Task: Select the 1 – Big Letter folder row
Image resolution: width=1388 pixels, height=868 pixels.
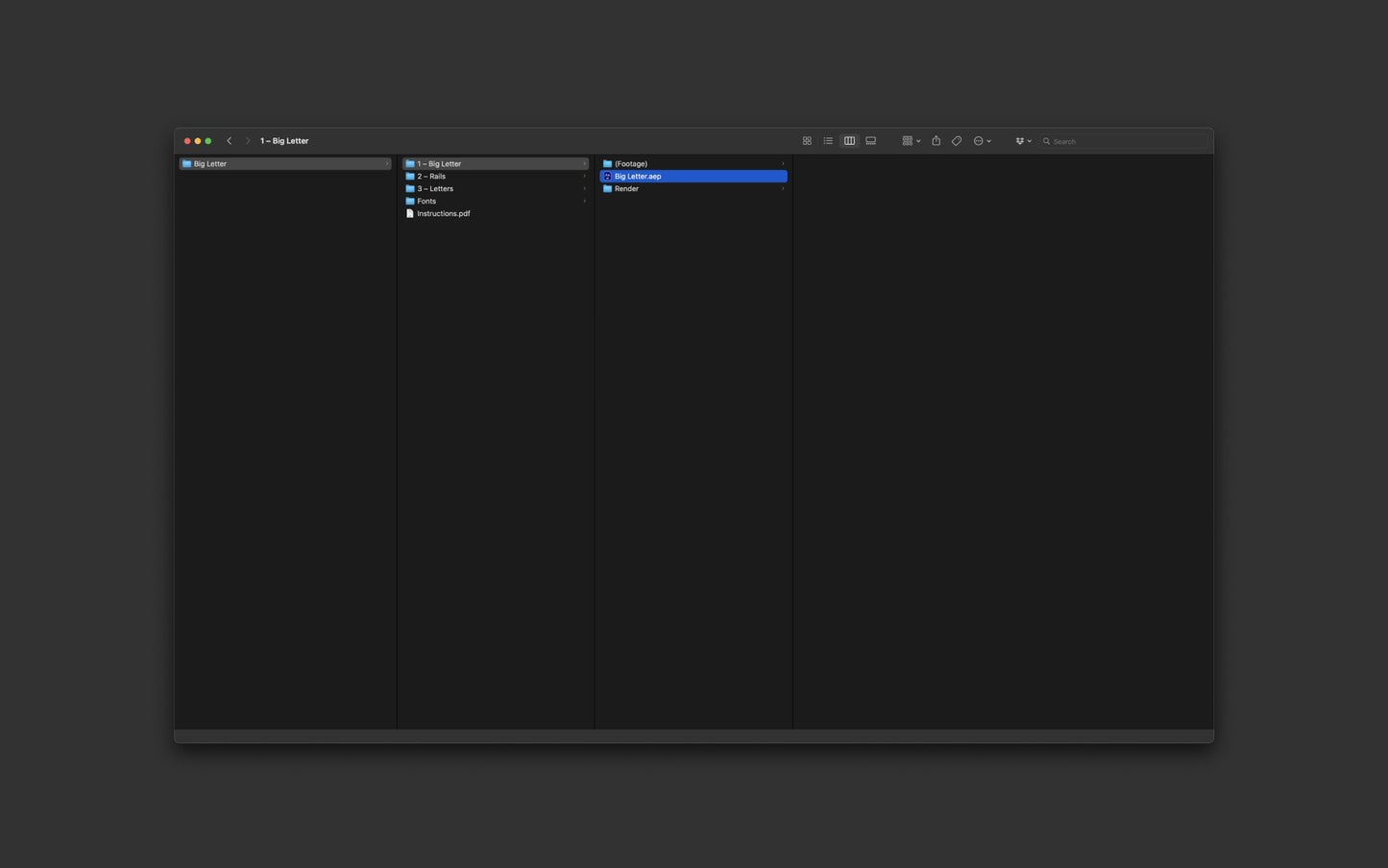Action: tap(496, 164)
